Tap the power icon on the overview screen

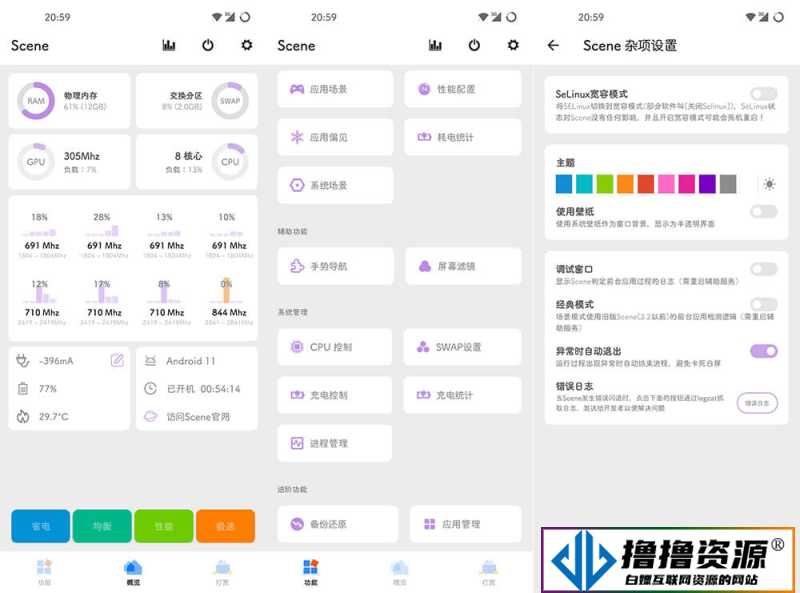tap(208, 45)
